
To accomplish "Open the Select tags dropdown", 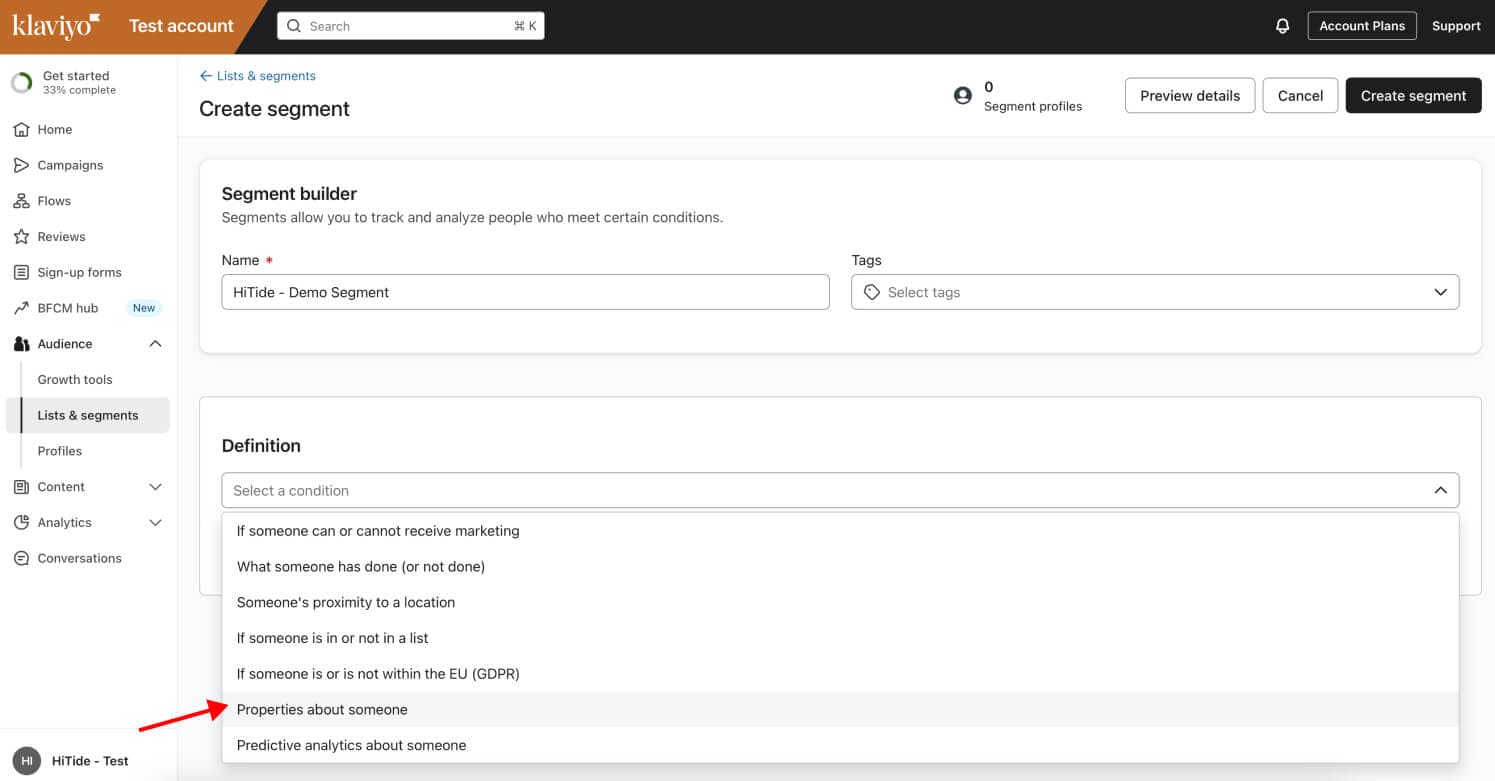I will point(1154,292).
